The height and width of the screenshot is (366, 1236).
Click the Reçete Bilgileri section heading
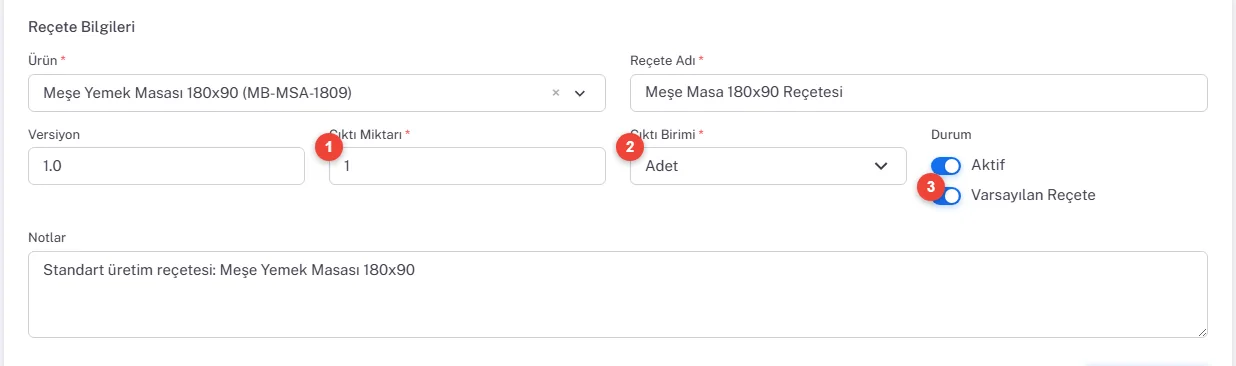pos(81,26)
